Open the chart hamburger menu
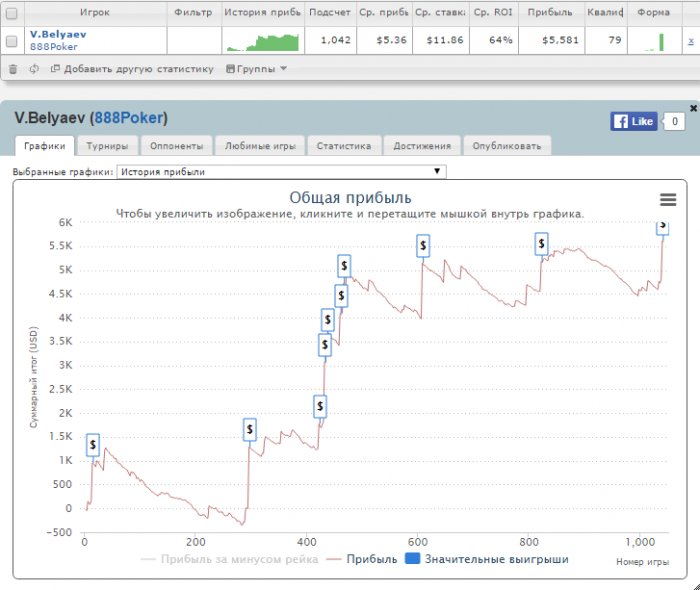 pos(668,199)
